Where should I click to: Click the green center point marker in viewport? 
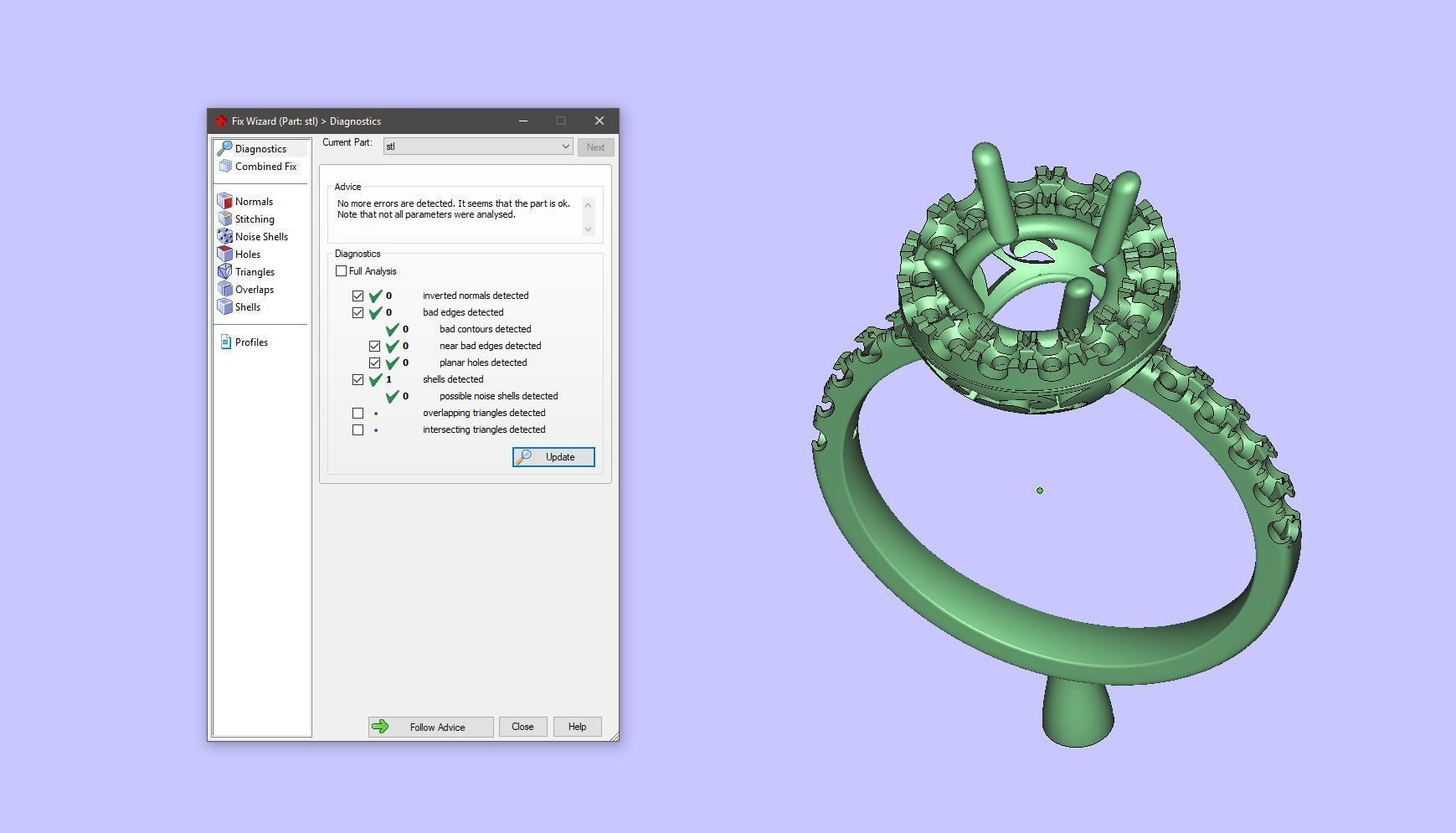[x=1040, y=491]
